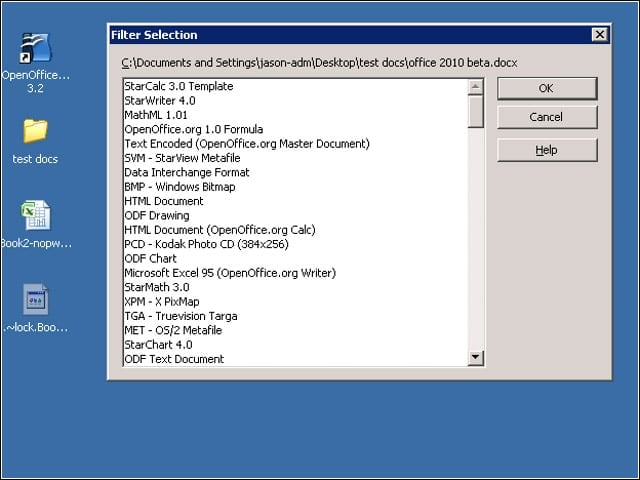Screen dimensions: 640x480
Task: Select XPM - X PixMap entry
Action: click(x=296, y=302)
